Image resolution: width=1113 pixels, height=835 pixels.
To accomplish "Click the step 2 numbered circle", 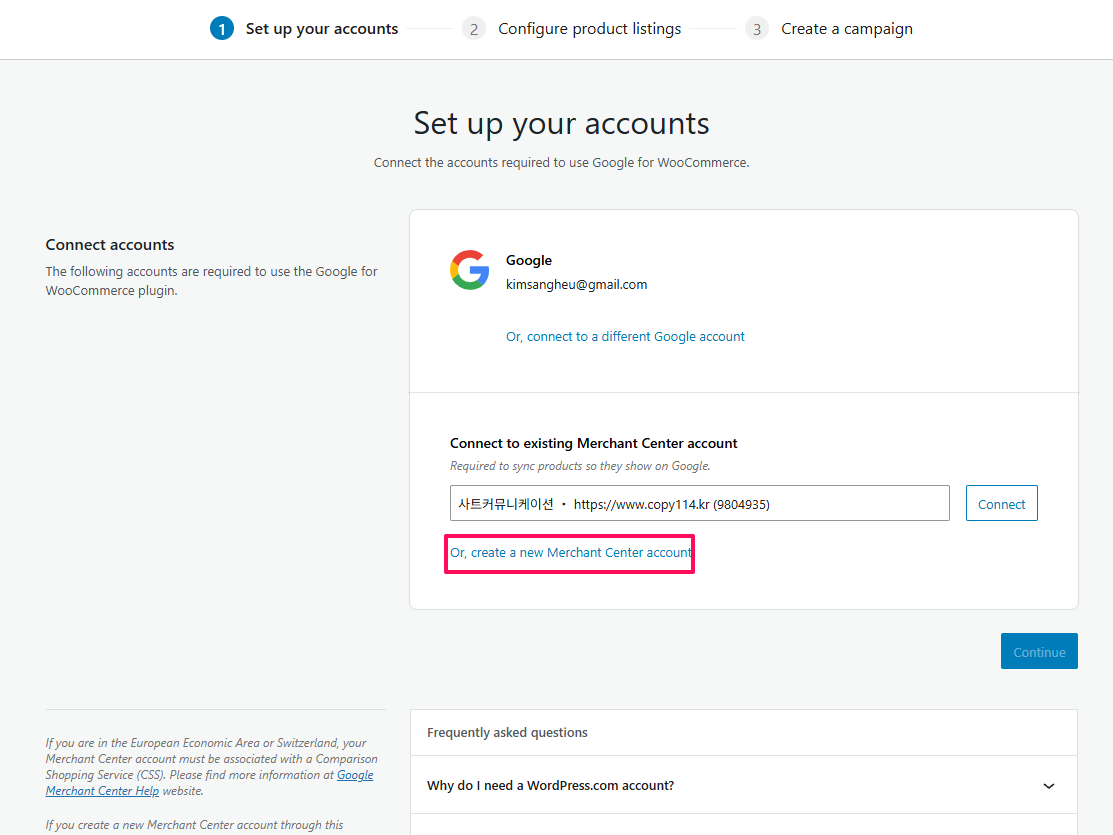I will coord(474,28).
